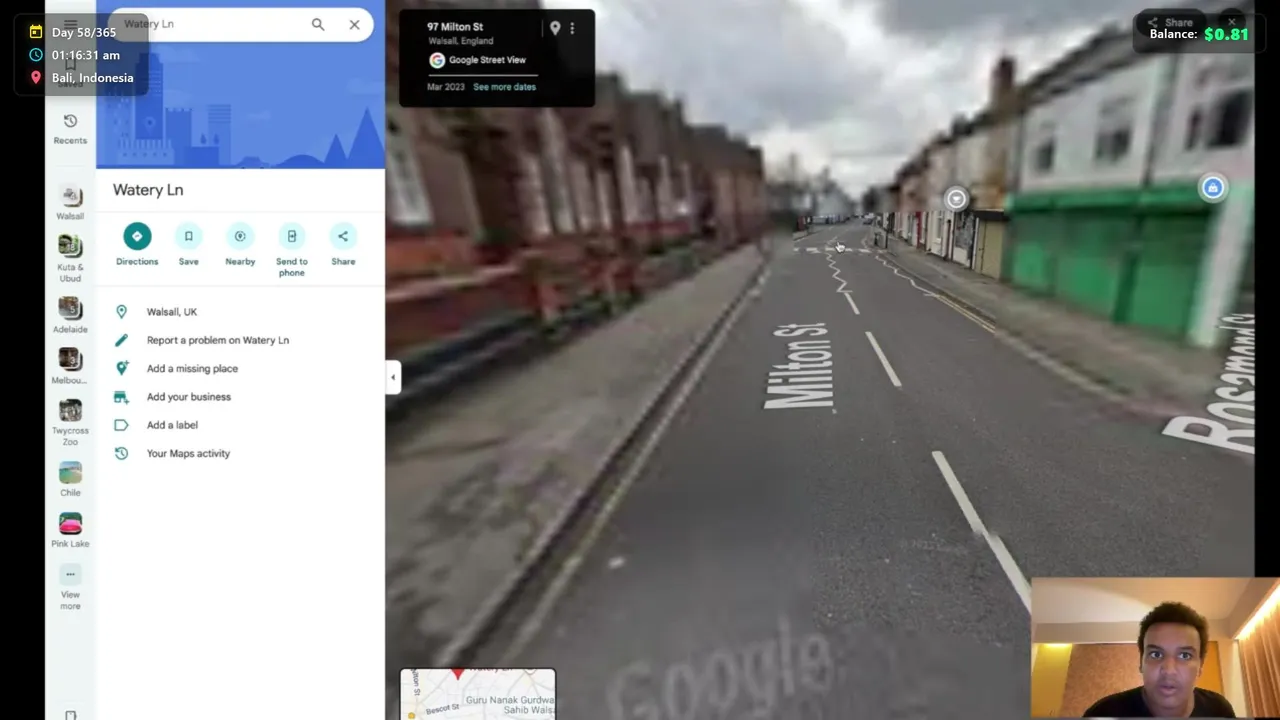Click Add your business

(240, 397)
